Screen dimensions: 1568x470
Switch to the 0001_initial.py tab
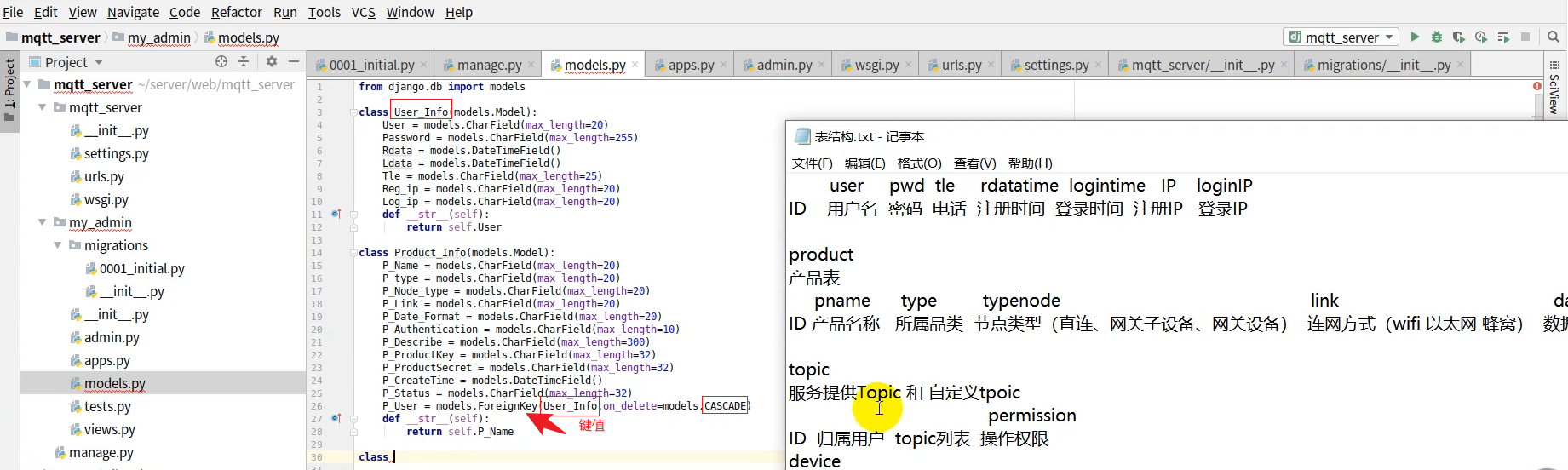pyautogui.click(x=371, y=65)
